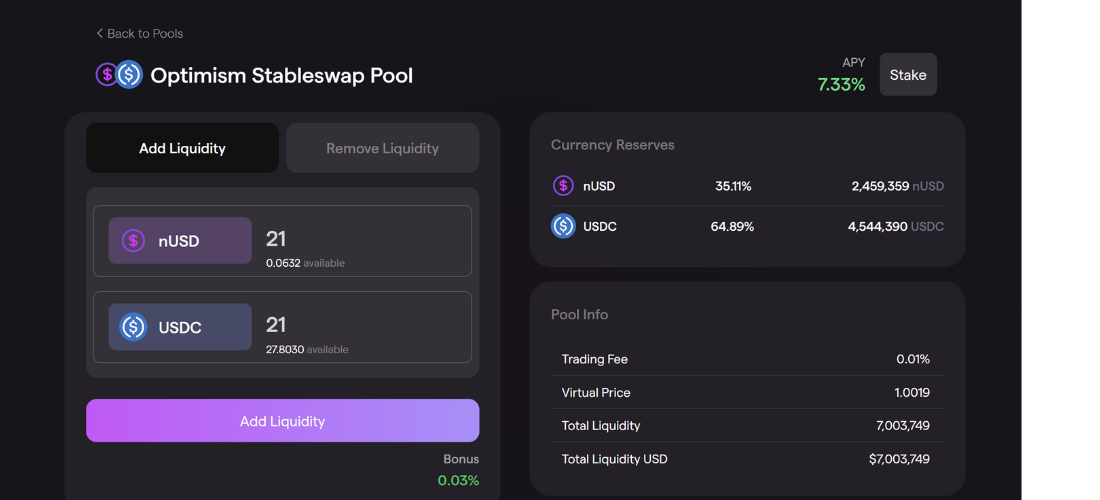The height and width of the screenshot is (500, 1100).
Task: Click the pool header nUSD/USDC pair icon
Action: click(119, 75)
